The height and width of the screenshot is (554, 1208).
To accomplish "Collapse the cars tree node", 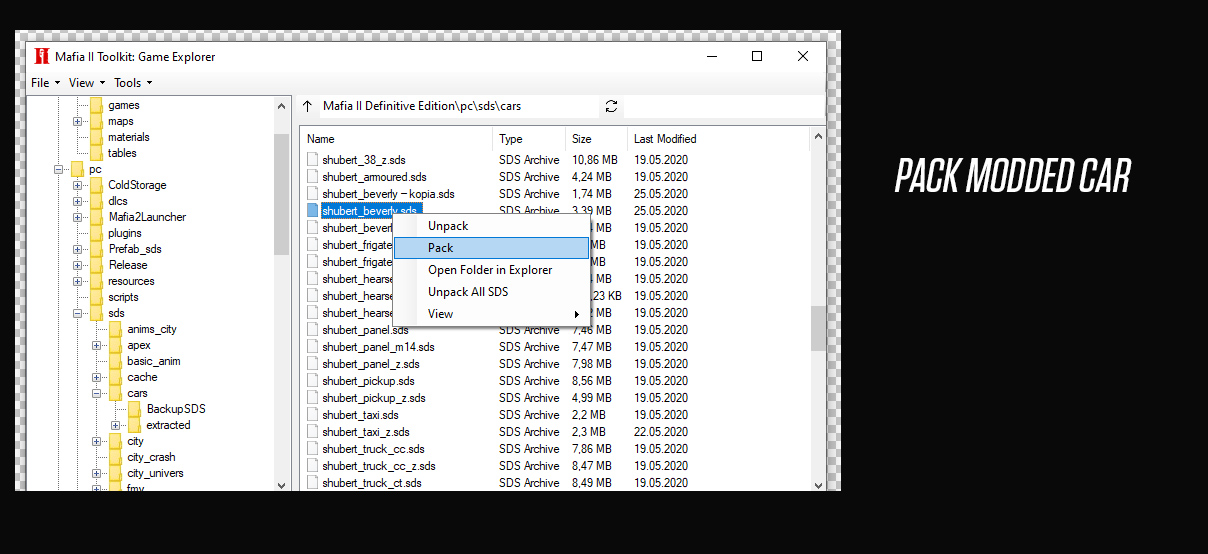I will (x=97, y=393).
